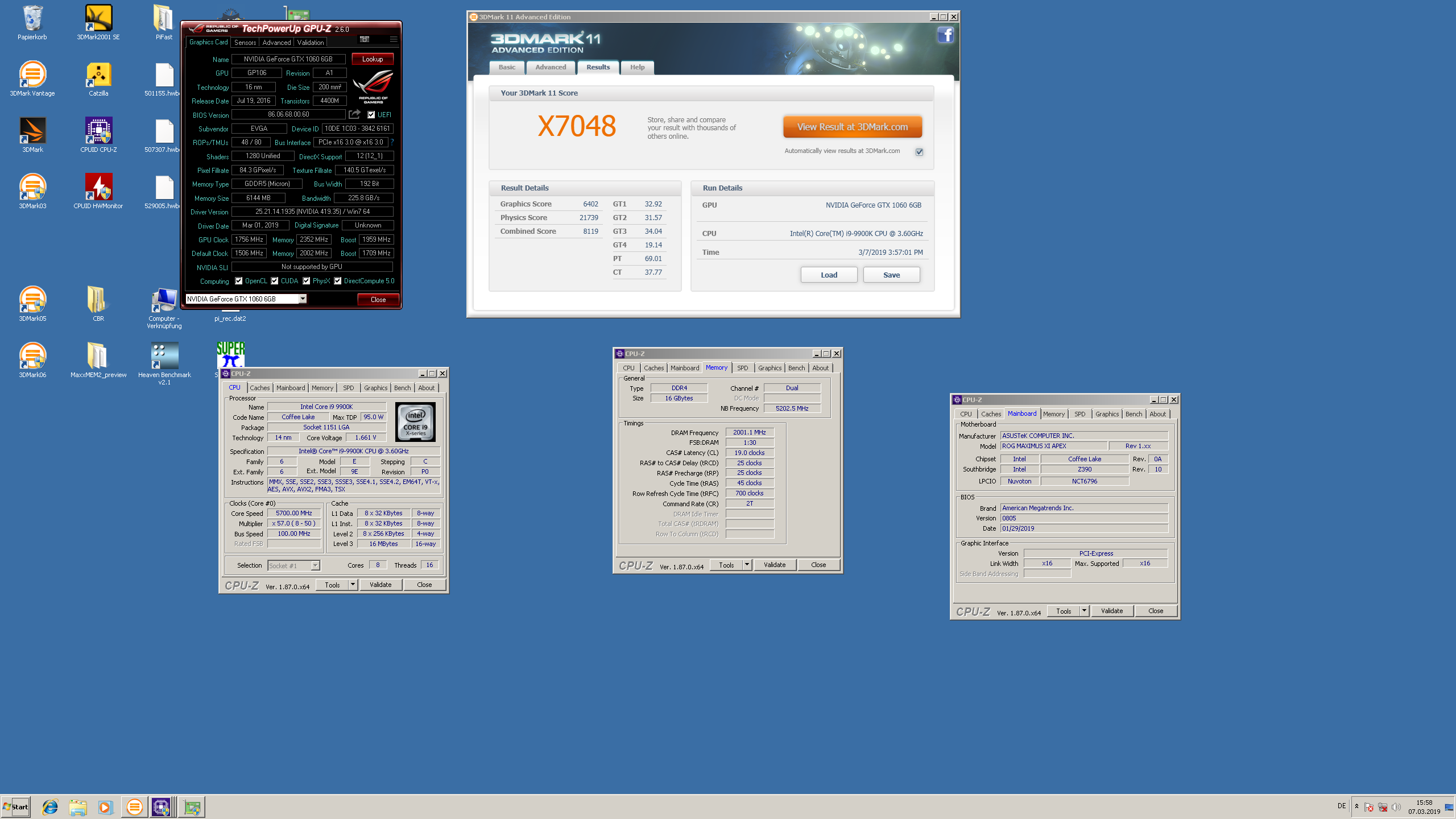Screen dimensions: 1456x819
Task: Open the Facebook icon in 3DMark 11
Action: [x=945, y=35]
